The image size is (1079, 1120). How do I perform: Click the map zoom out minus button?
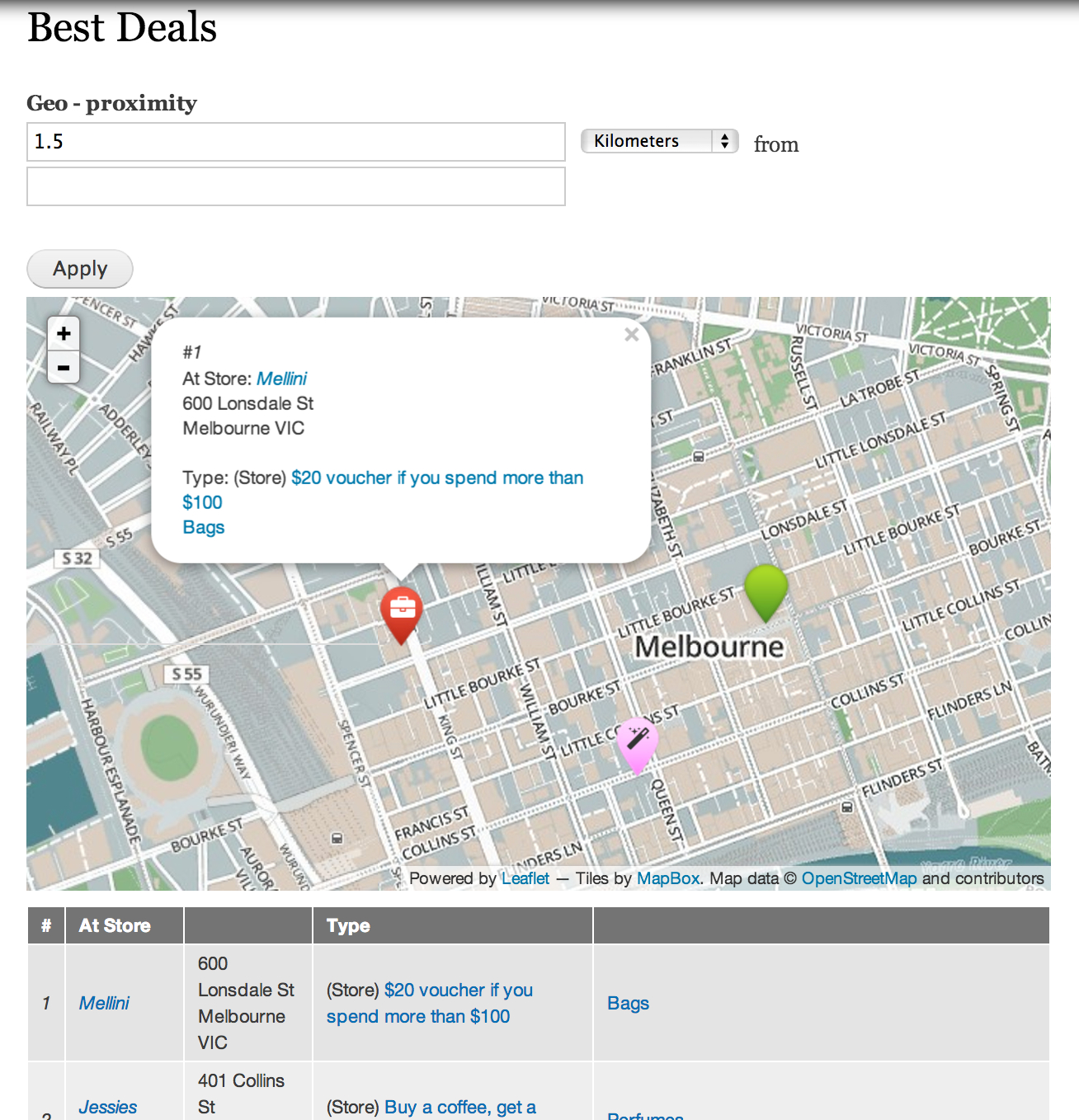pyautogui.click(x=64, y=368)
